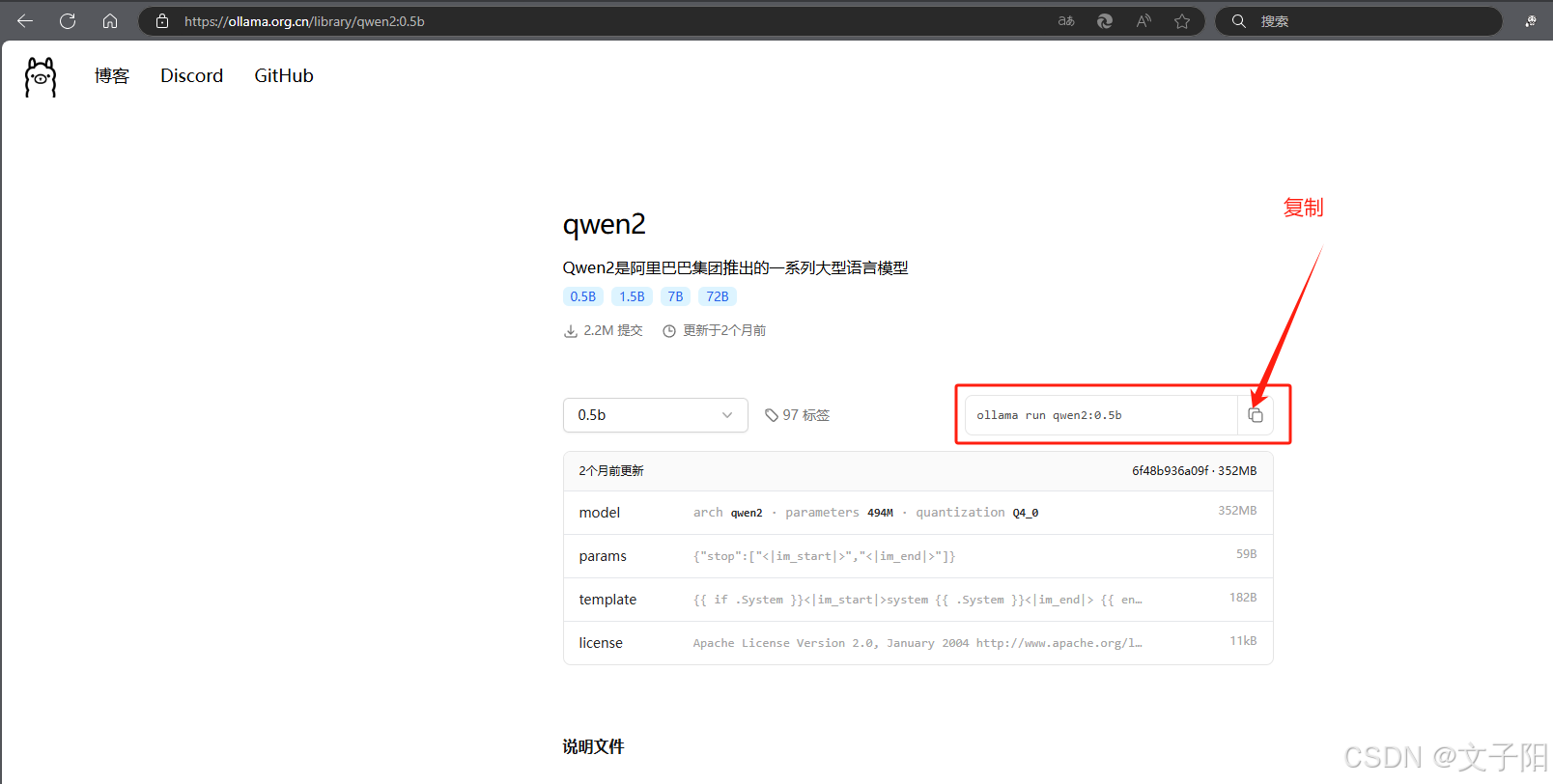This screenshot has height=784, width=1553.
Task: Click the qwen2 page title
Action: [605, 225]
